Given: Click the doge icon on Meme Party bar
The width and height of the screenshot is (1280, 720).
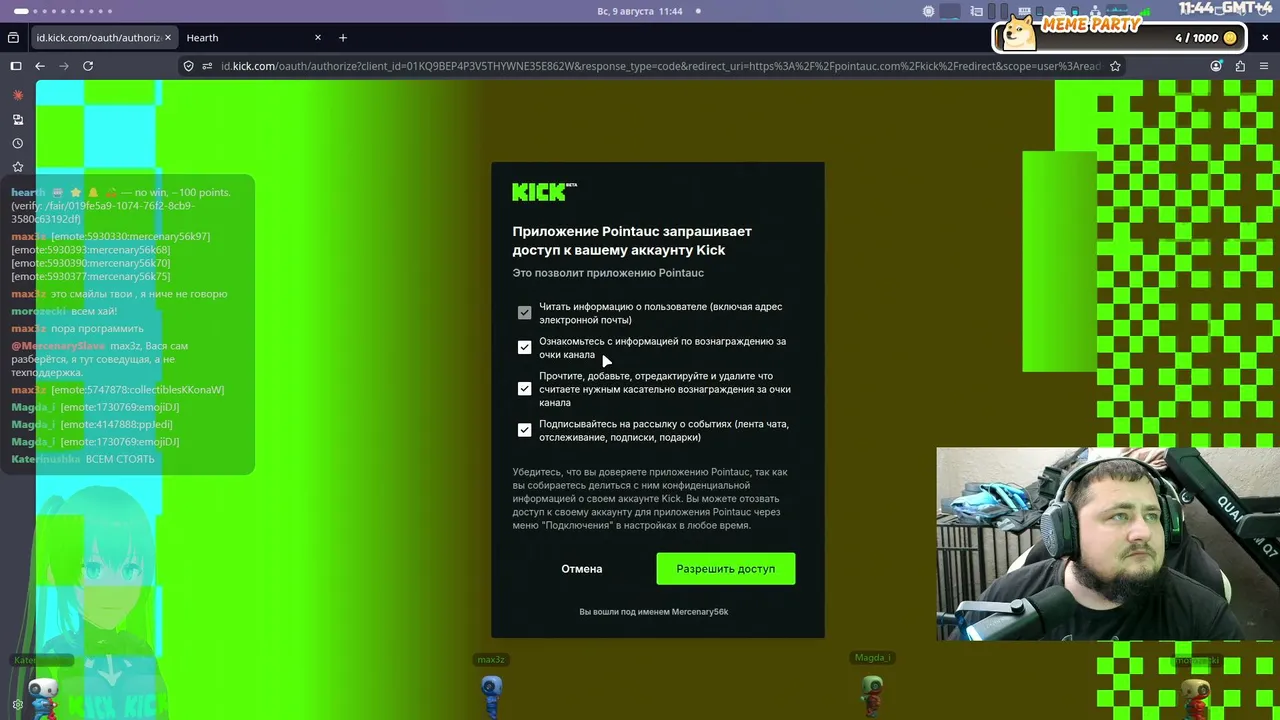Looking at the screenshot, I should 1019,31.
